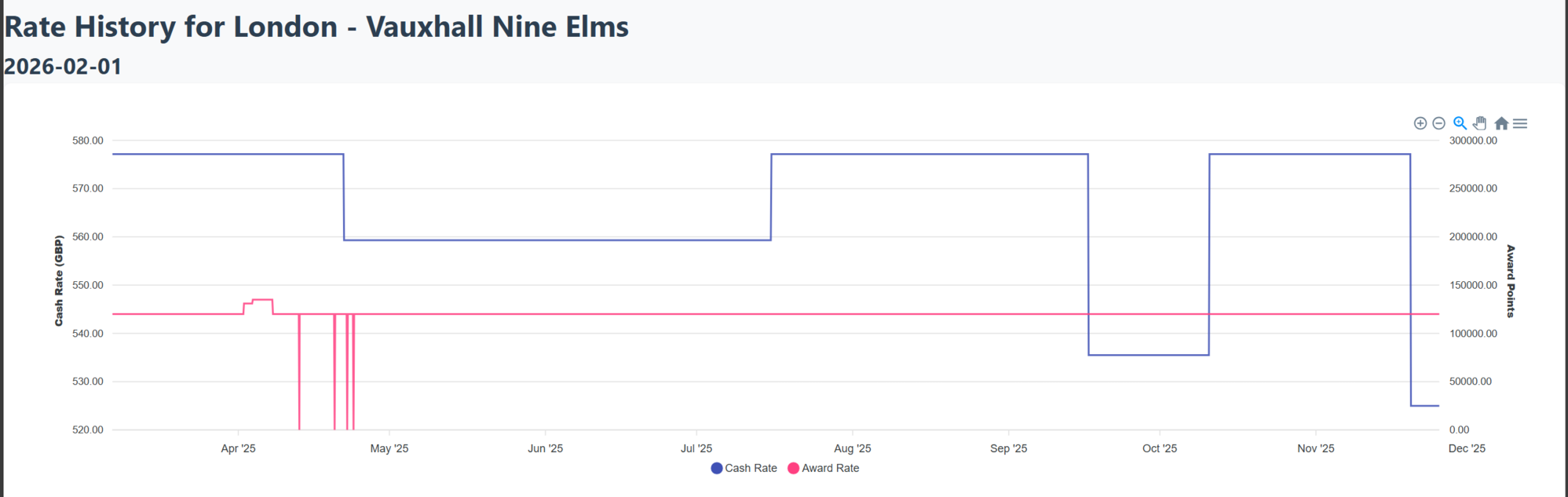1568x497 pixels.
Task: Activate the selection zoom magnifier tool
Action: click(1460, 123)
